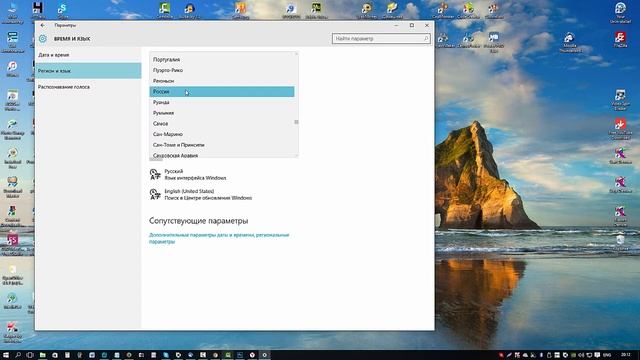Select the Регион и язык section
640x360 pixels.
pos(88,71)
